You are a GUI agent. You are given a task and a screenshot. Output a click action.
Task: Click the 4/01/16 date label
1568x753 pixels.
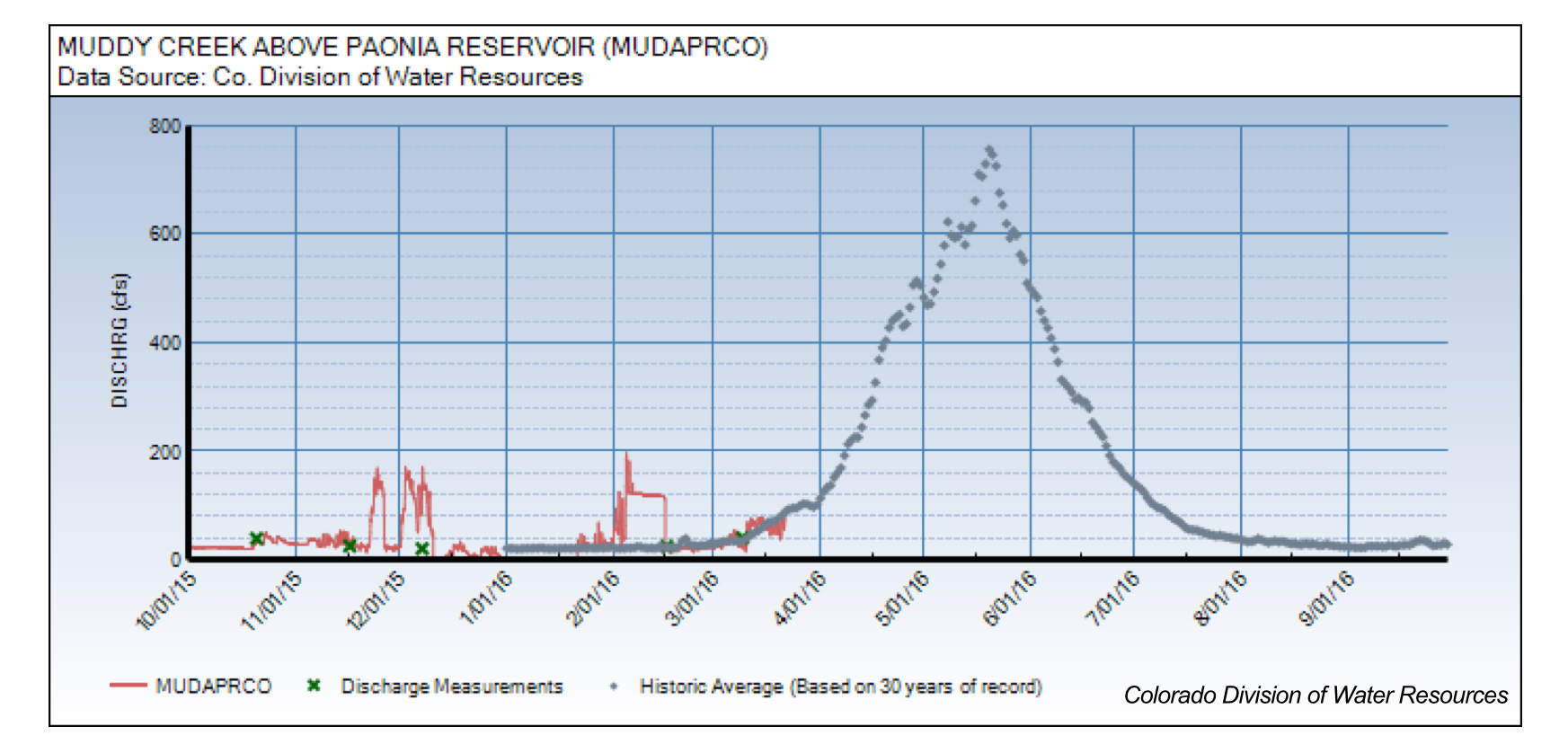click(800, 598)
